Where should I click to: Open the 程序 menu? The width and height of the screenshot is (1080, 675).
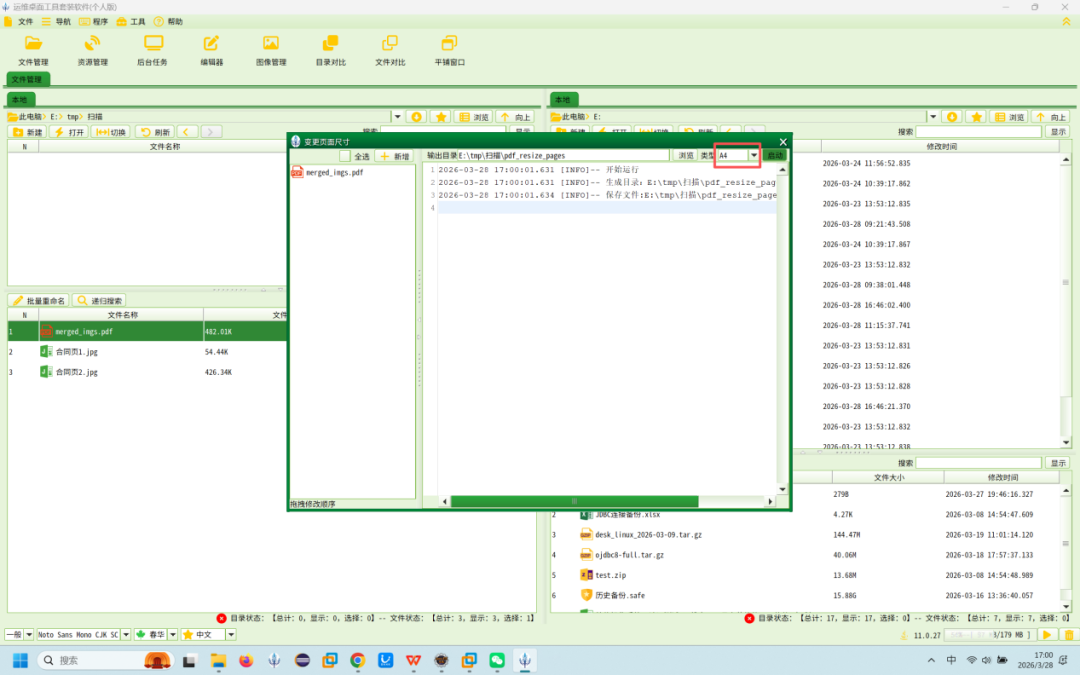pos(94,21)
